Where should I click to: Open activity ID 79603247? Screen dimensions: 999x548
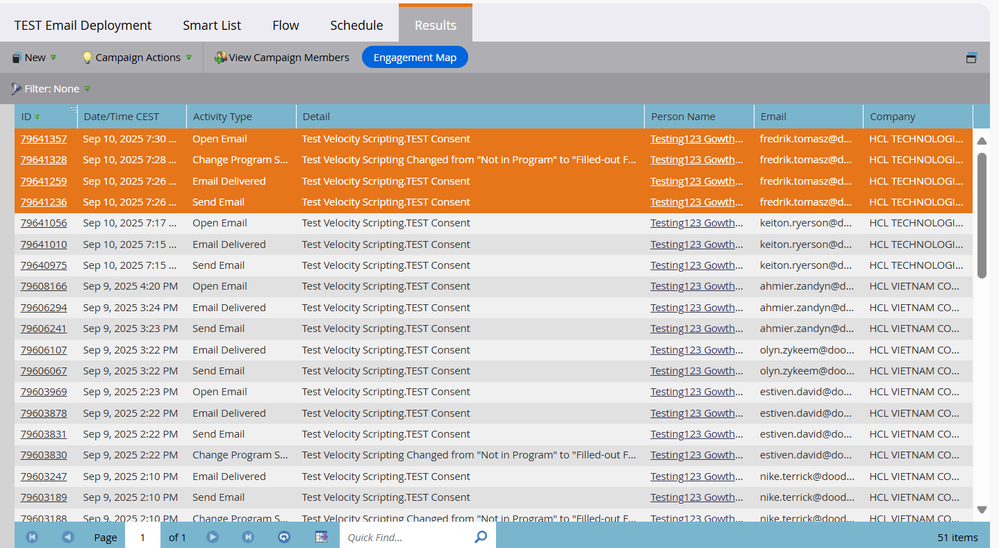click(43, 476)
